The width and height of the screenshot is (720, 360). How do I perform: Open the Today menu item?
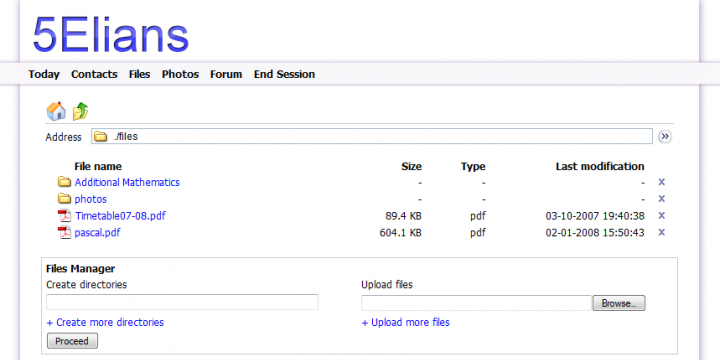click(44, 74)
